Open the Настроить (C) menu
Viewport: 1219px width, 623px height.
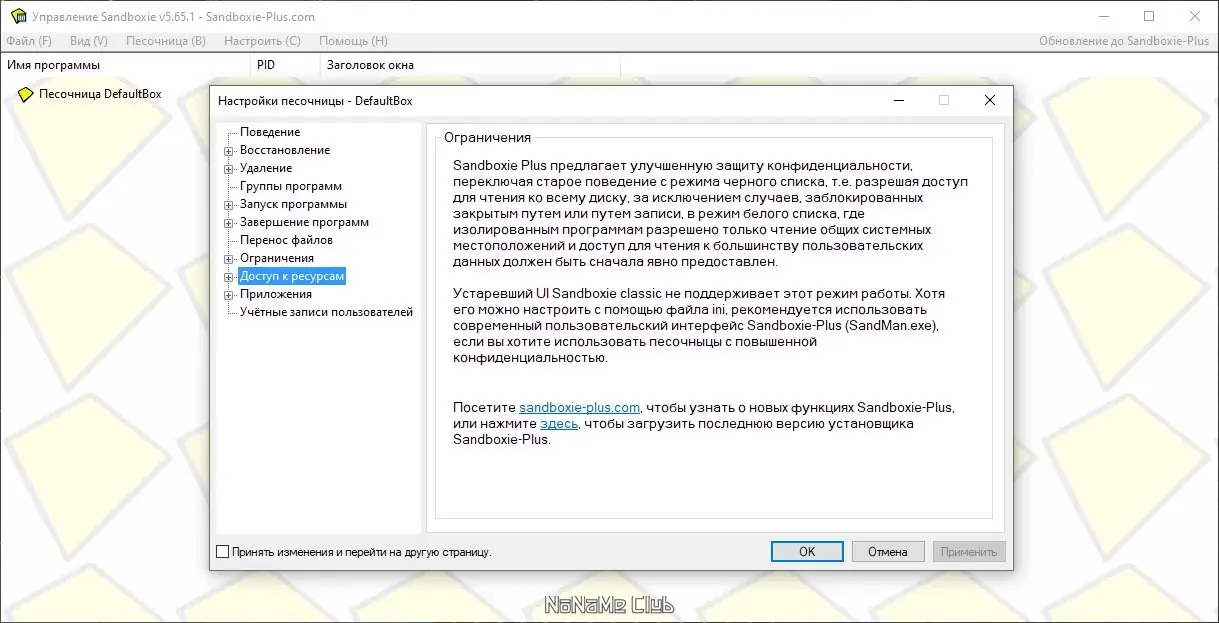pos(262,41)
